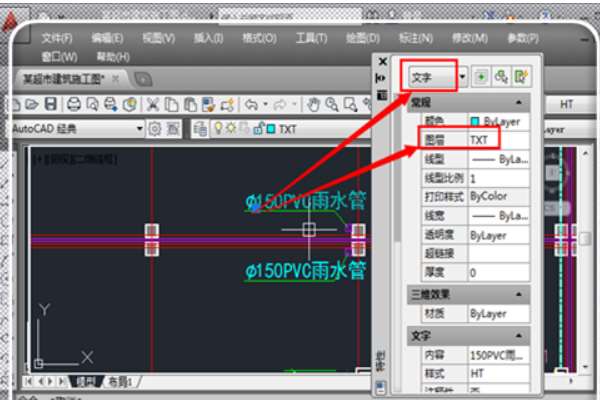This screenshot has width=600, height=400.
Task: Open the 视图(V) menu
Action: point(158,38)
